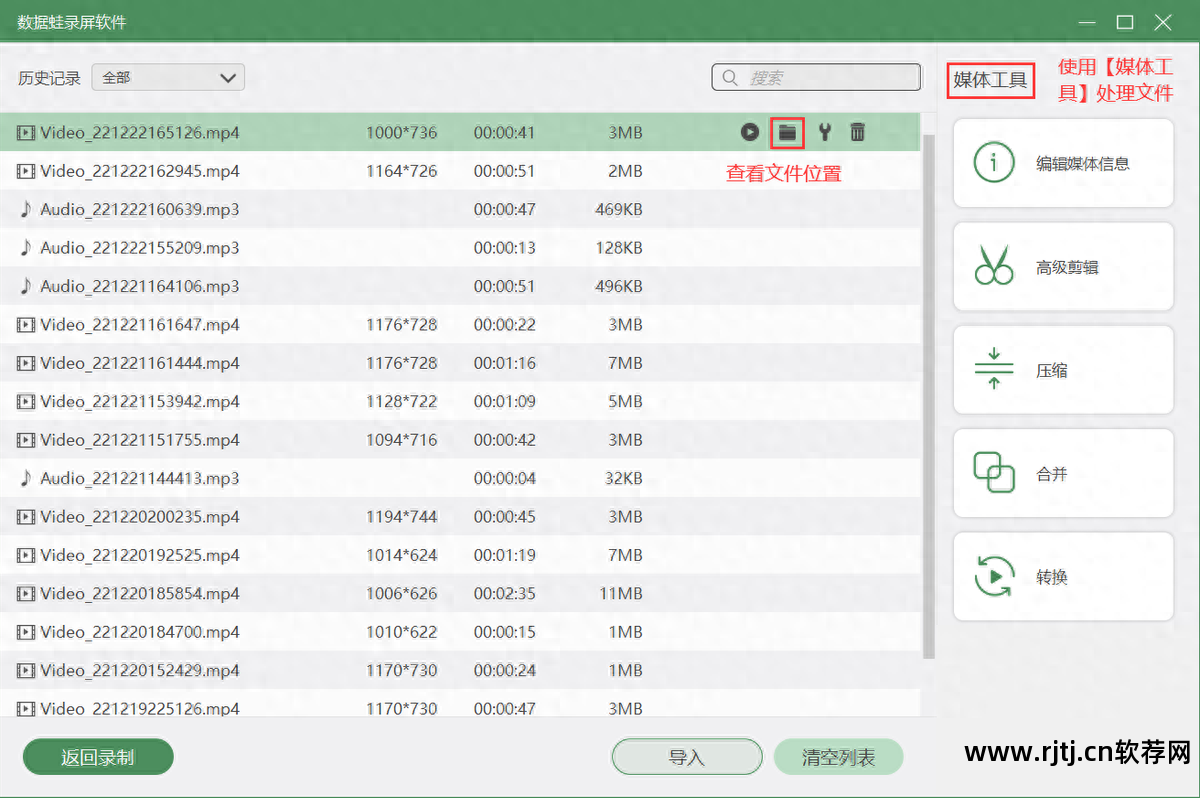This screenshot has width=1200, height=798.
Task: Click 返回录制 button
Action: pyautogui.click(x=98, y=757)
